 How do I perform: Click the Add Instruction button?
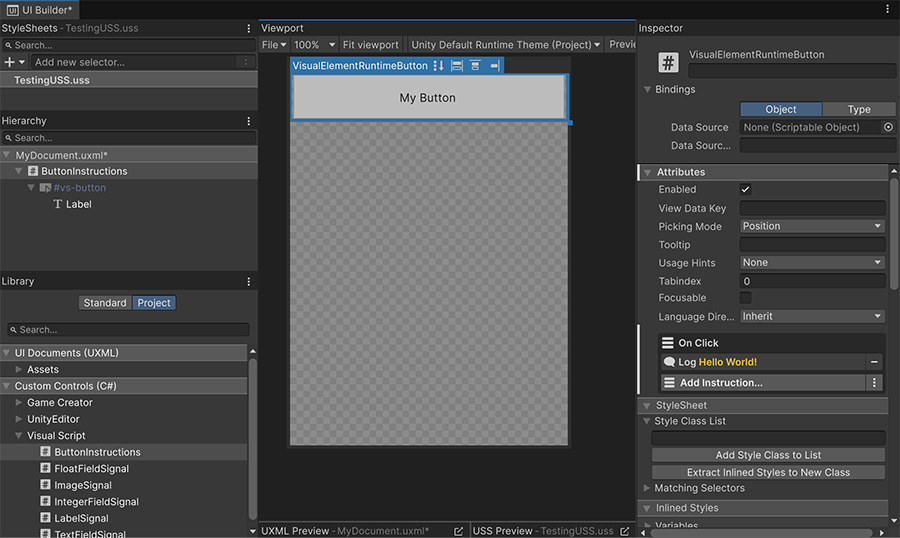[763, 382]
